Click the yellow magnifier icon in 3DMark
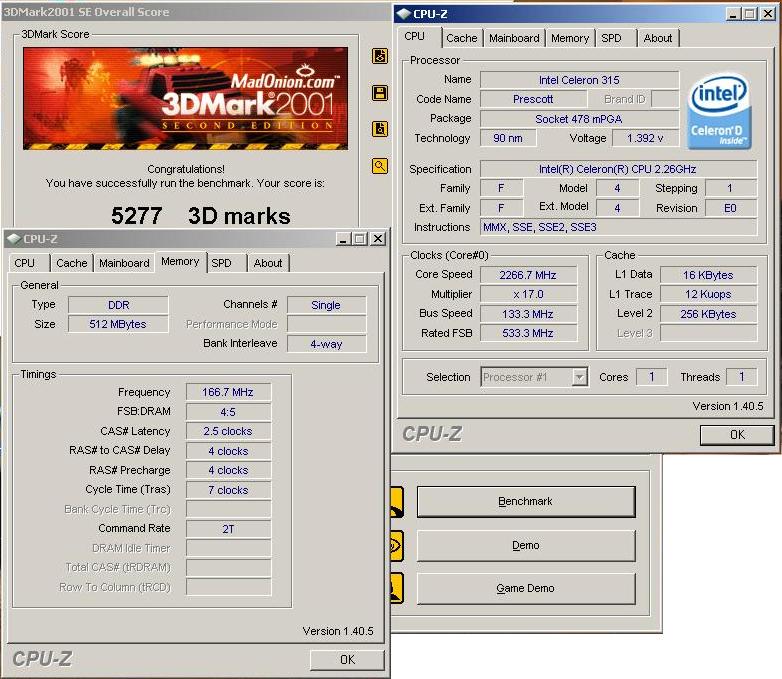Screen dimensions: 782x679 pyautogui.click(x=380, y=166)
